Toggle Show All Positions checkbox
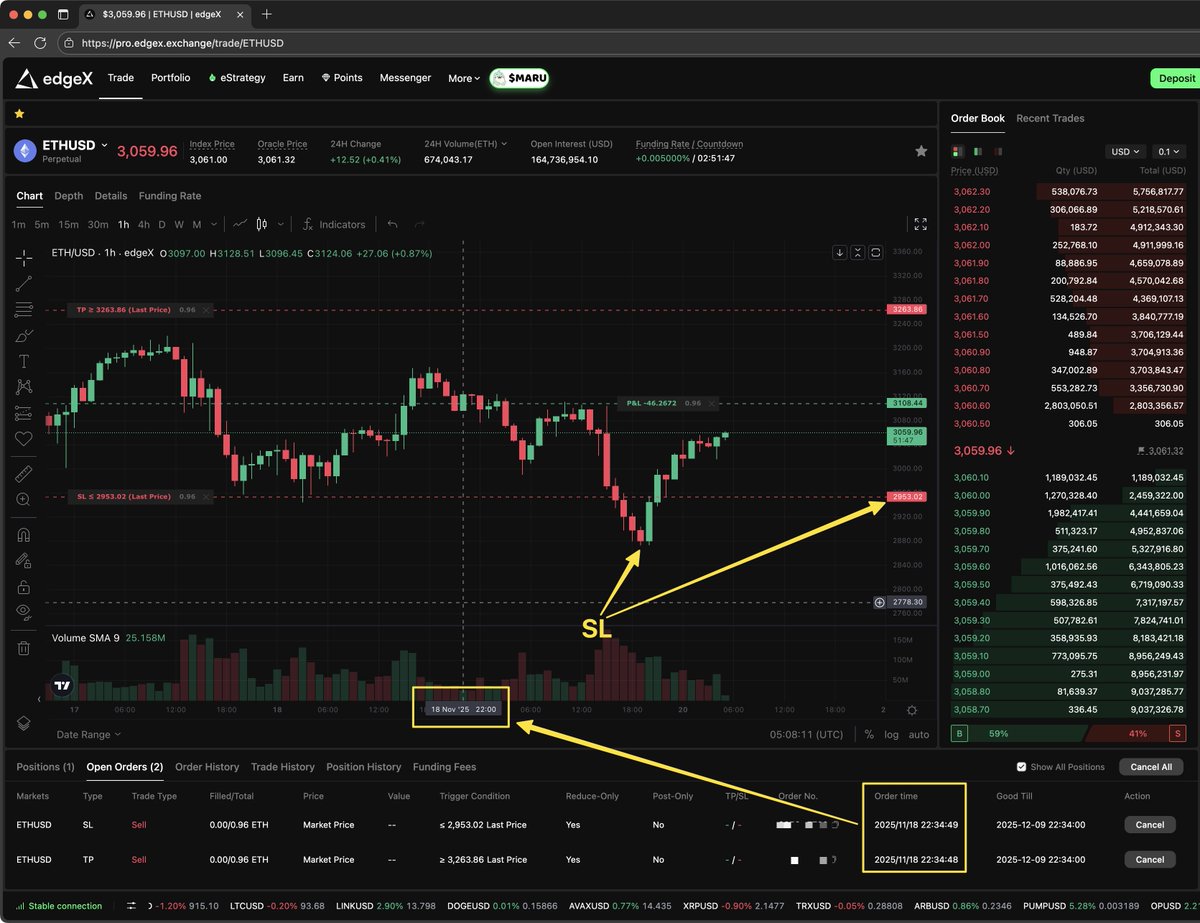Image resolution: width=1200 pixels, height=923 pixels. [1021, 767]
